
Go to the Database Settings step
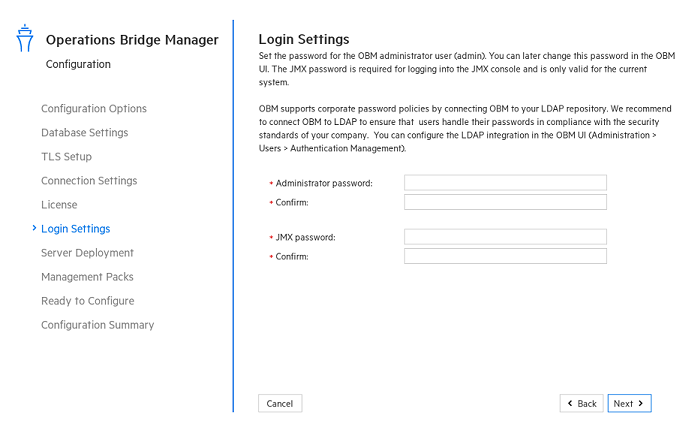85,133
